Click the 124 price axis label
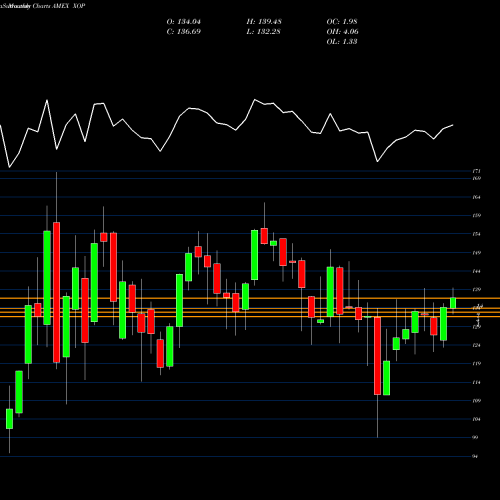The width and height of the screenshot is (500, 500). [477, 345]
